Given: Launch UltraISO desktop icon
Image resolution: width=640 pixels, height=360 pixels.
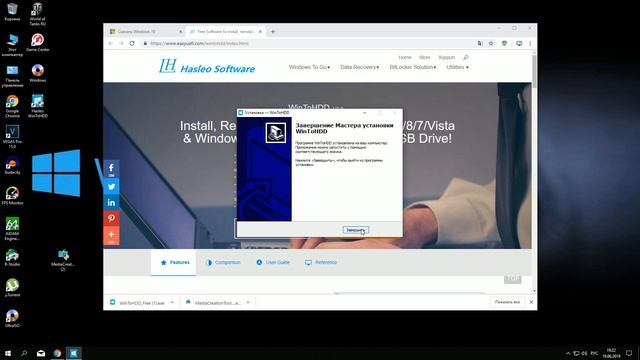Looking at the screenshot, I should (12, 318).
